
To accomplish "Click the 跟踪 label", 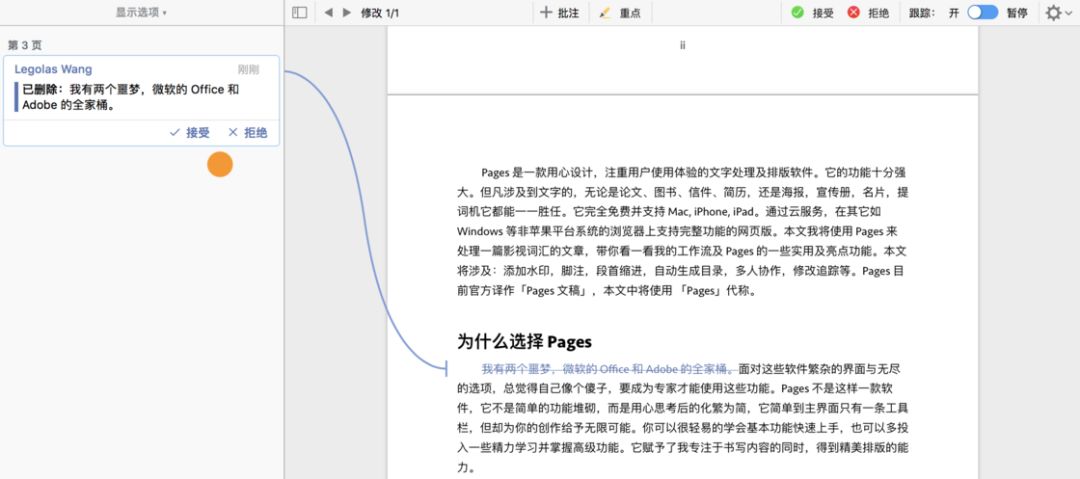I will tap(923, 12).
